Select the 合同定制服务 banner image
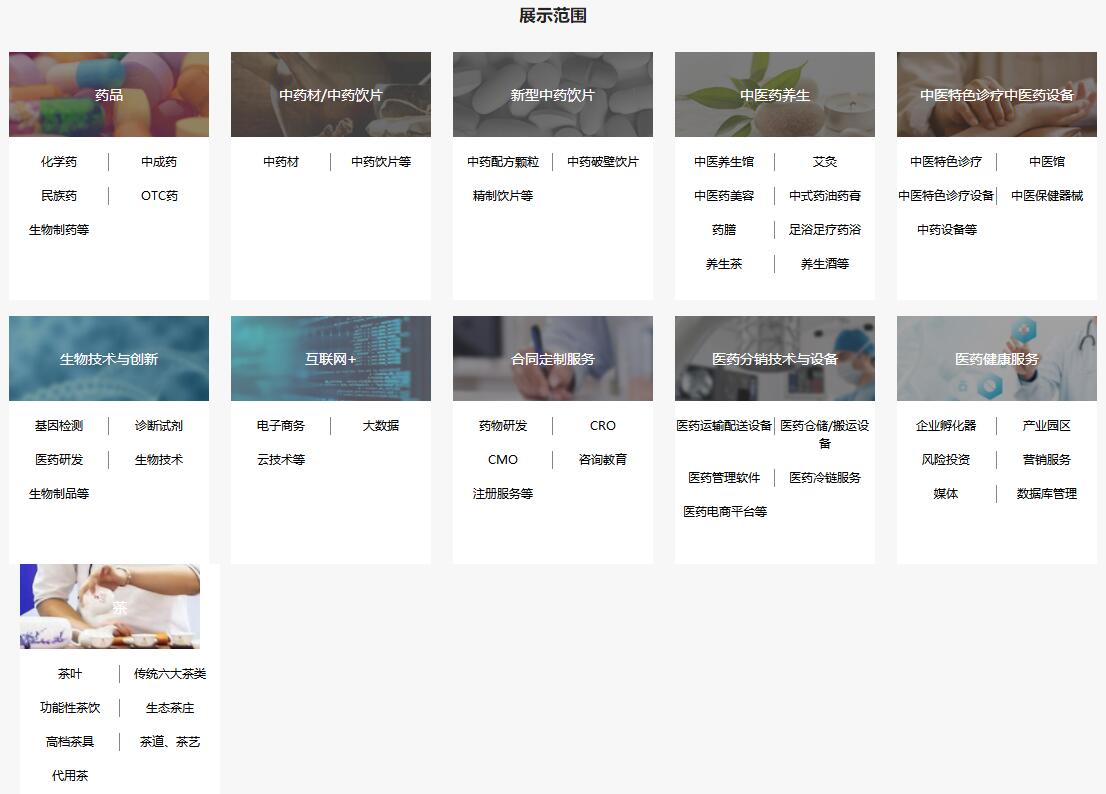 pos(553,359)
